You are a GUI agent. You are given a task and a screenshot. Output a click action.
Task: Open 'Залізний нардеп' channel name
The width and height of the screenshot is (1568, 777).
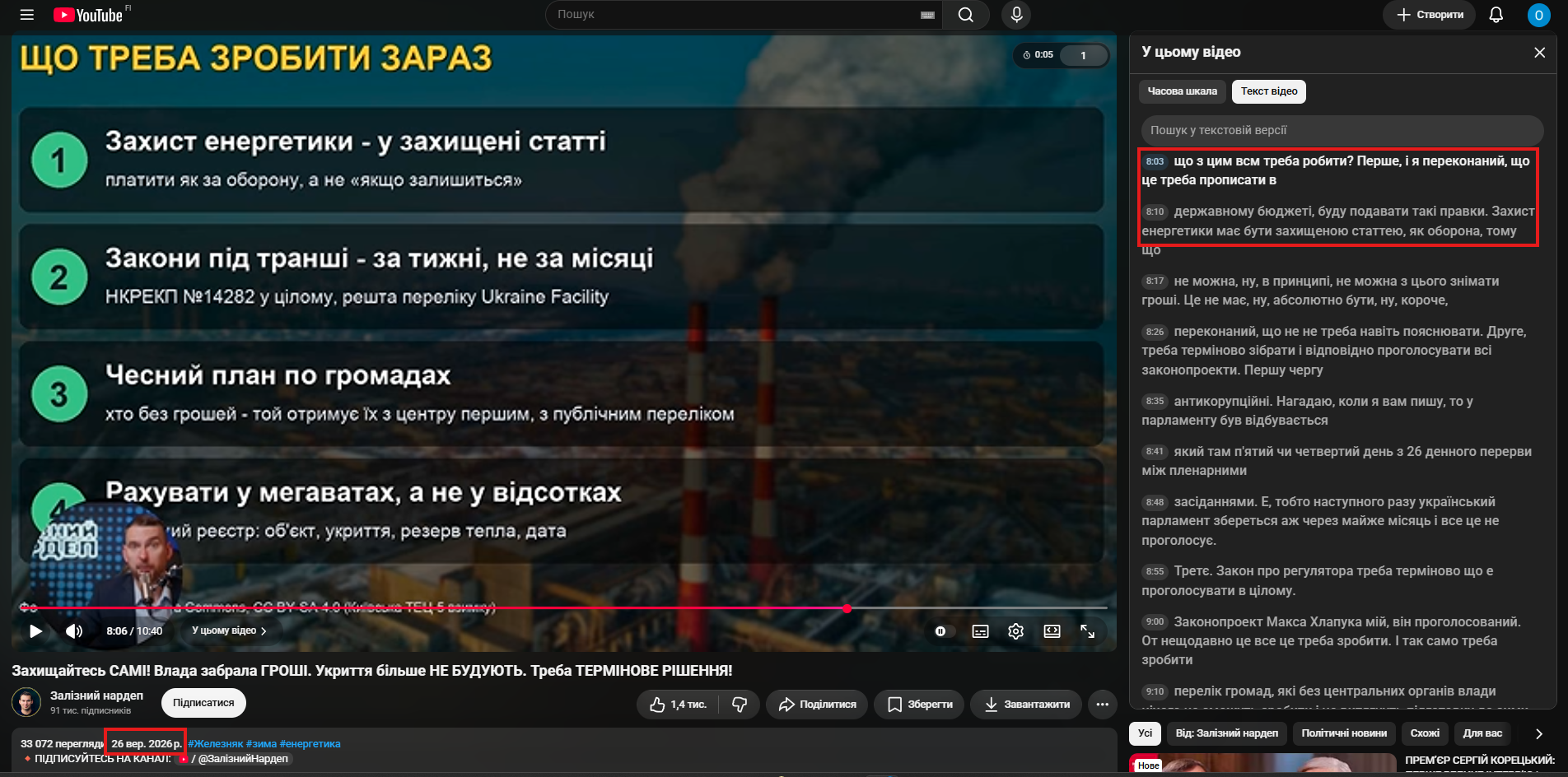point(96,696)
